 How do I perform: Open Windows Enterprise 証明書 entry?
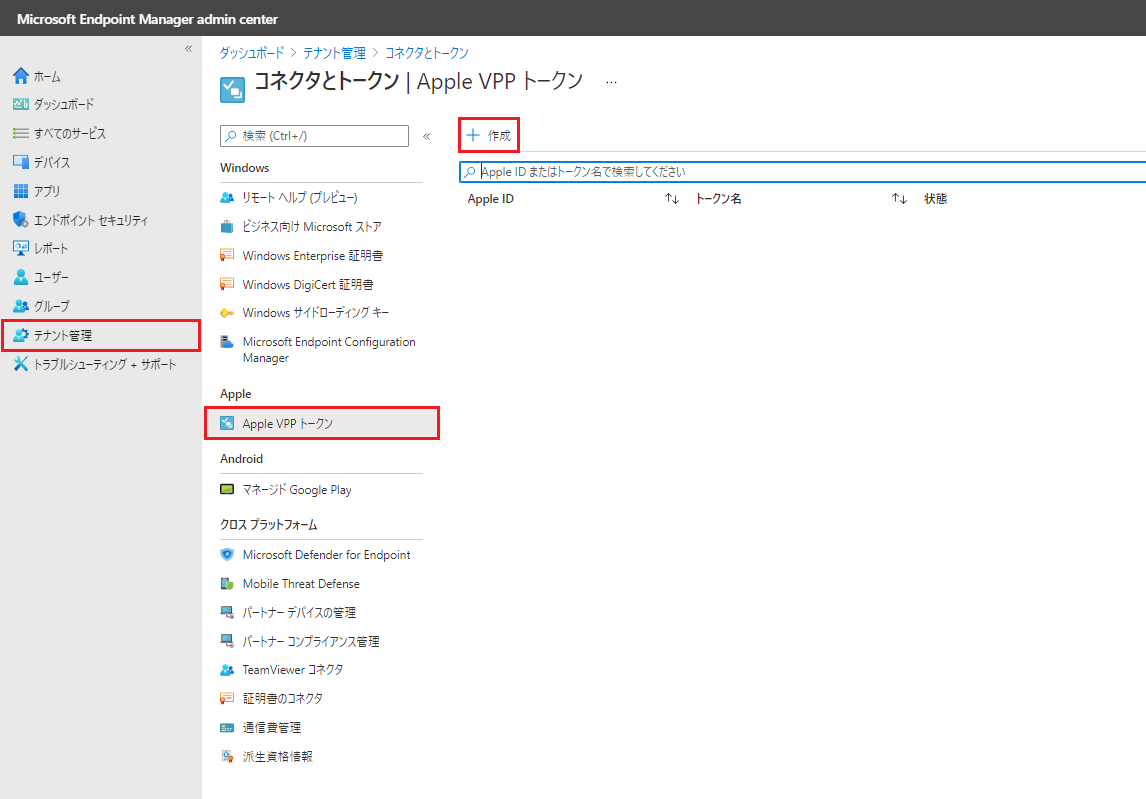point(313,255)
